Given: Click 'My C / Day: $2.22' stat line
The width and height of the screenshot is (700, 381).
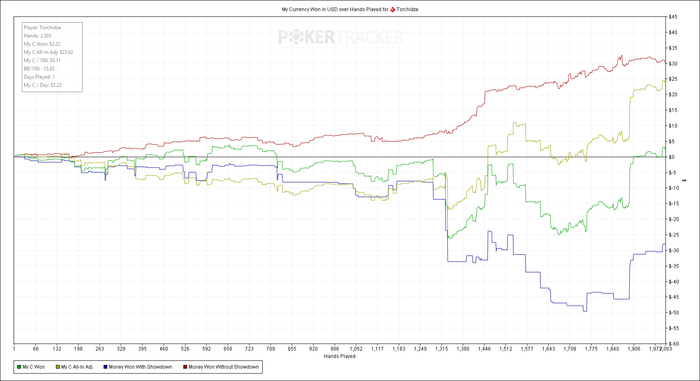Looking at the screenshot, I should pos(43,85).
